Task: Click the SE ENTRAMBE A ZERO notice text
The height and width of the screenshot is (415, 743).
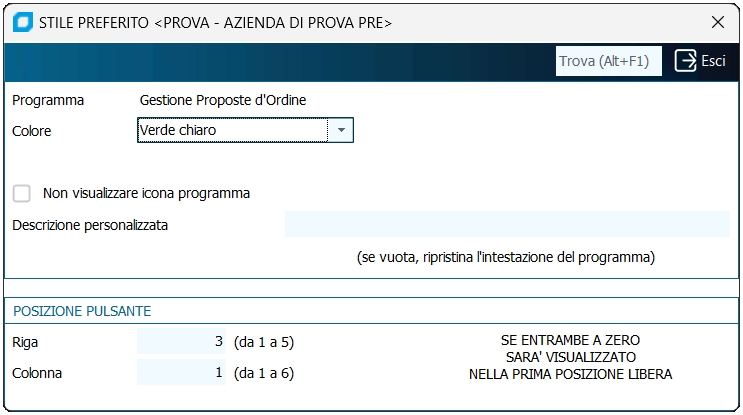Action: [x=570, y=341]
